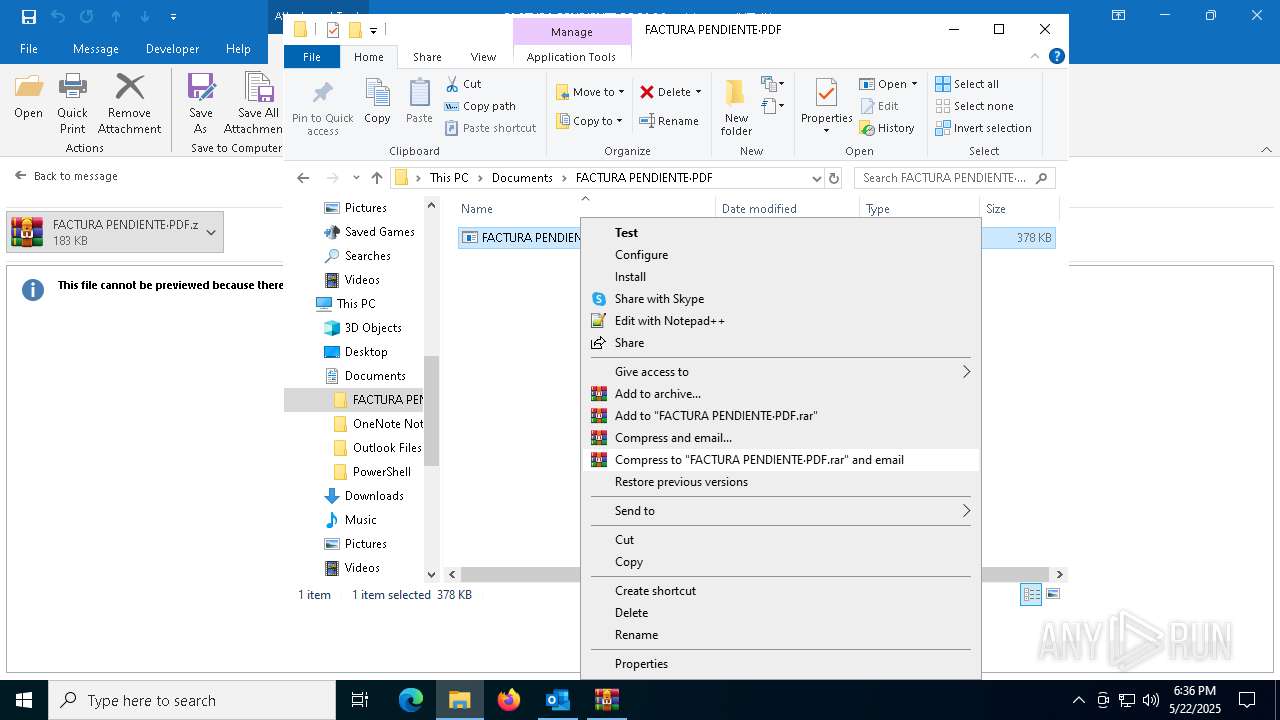This screenshot has width=1280, height=720.
Task: Click Select all in ribbon
Action: (967, 84)
